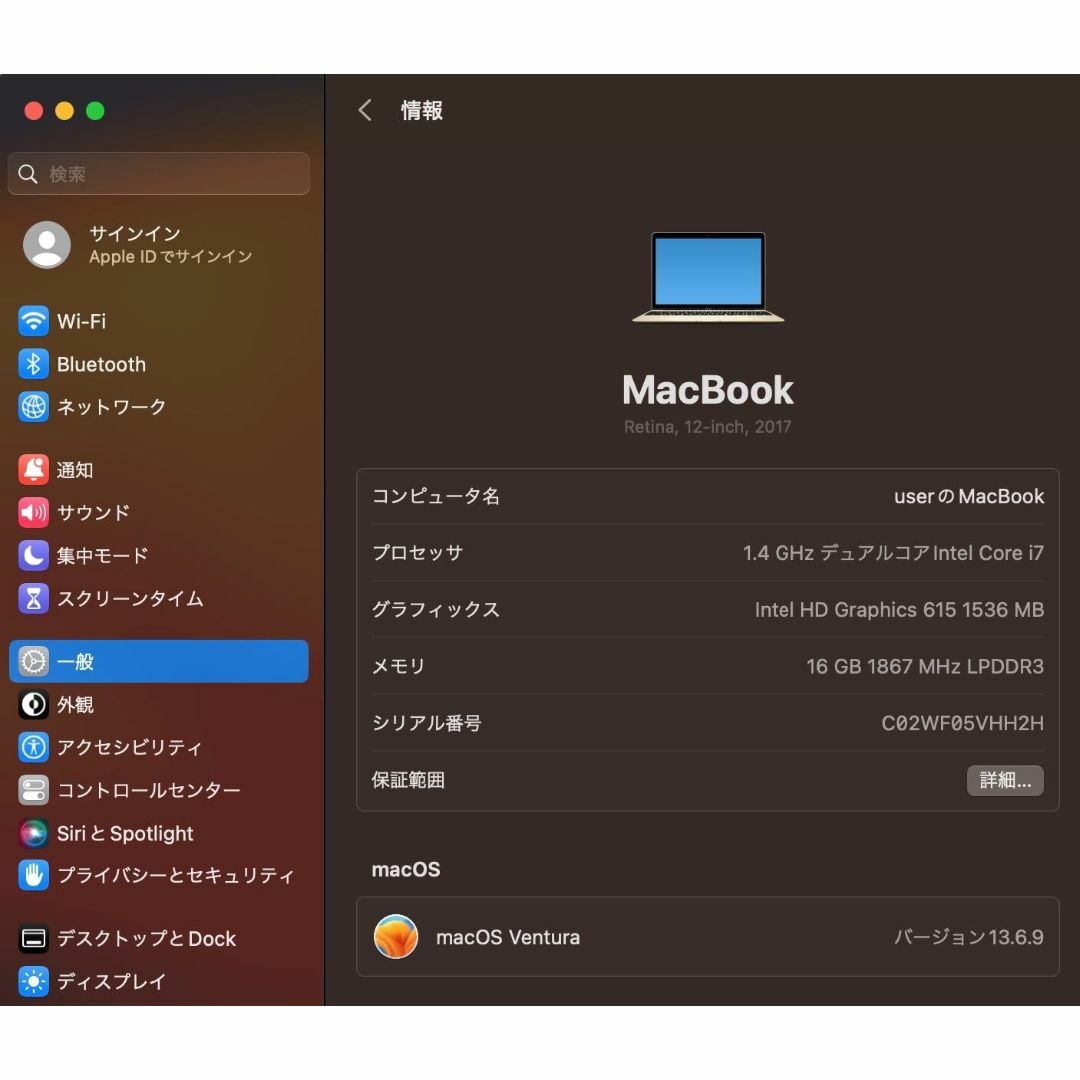Open the 通知 bell icon
This screenshot has width=1080, height=1080.
click(33, 470)
